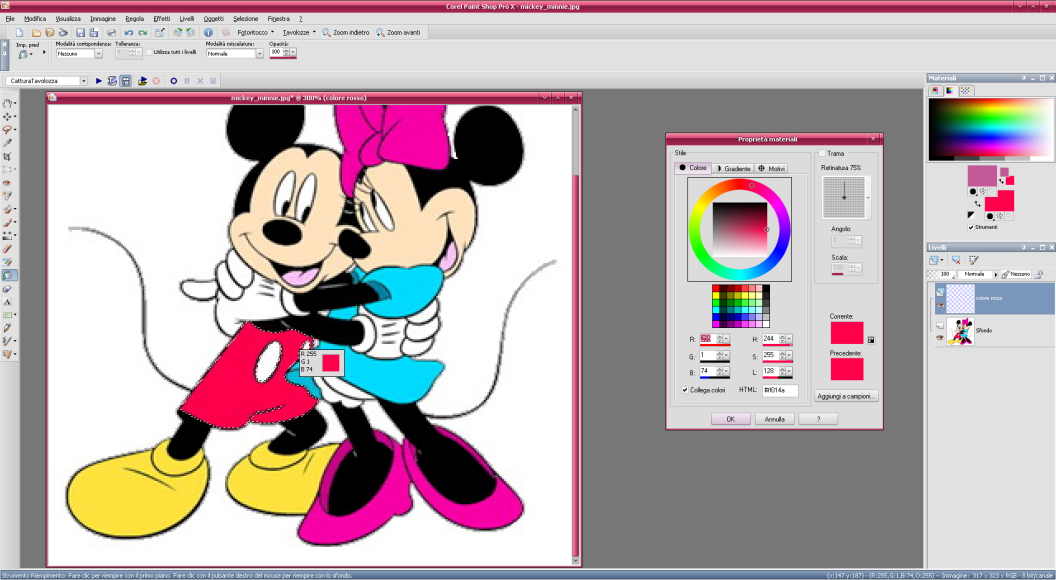Swap foreground and background materials arrow
The width and height of the screenshot is (1056, 580).
(x=977, y=204)
